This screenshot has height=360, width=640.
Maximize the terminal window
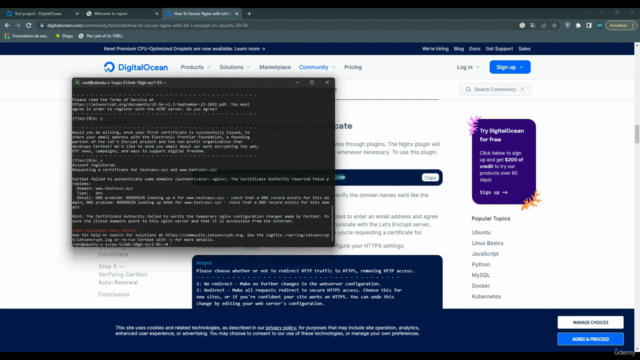[312, 82]
